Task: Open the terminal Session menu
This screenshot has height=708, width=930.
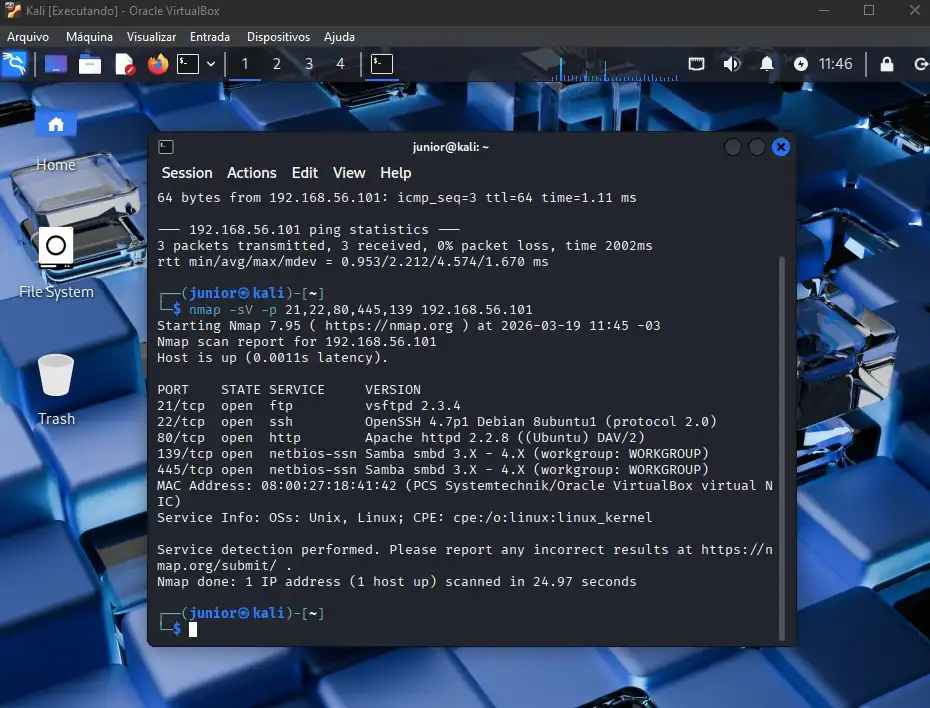Action: coord(187,173)
